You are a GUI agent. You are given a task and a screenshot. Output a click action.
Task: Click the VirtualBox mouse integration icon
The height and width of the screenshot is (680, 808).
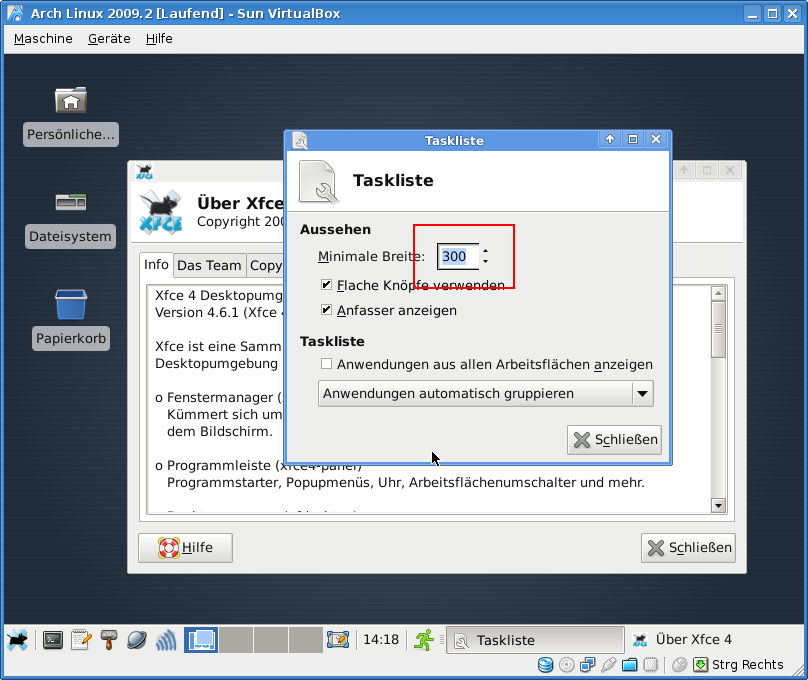click(x=680, y=665)
